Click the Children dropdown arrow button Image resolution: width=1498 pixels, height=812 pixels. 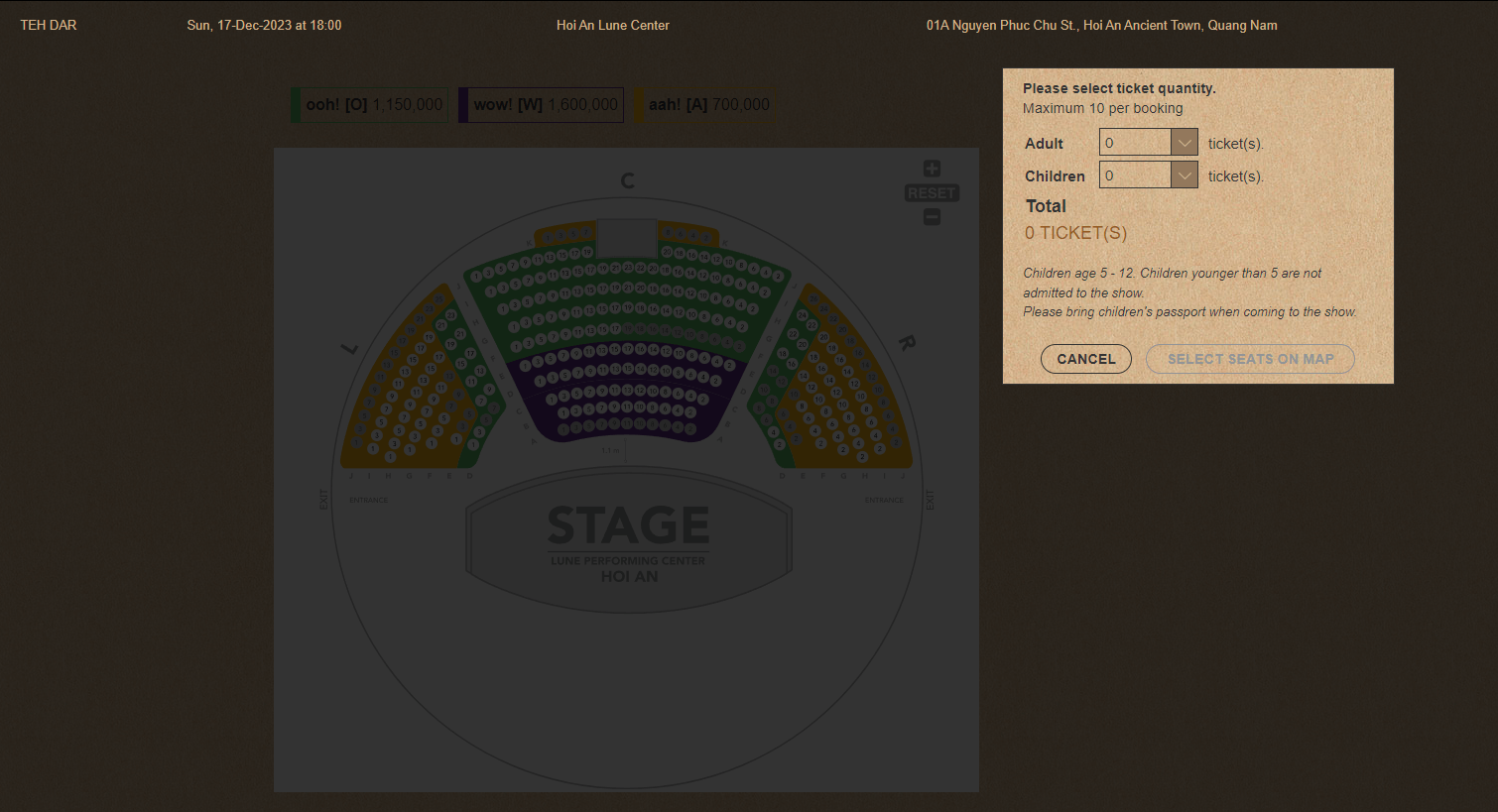point(1185,175)
